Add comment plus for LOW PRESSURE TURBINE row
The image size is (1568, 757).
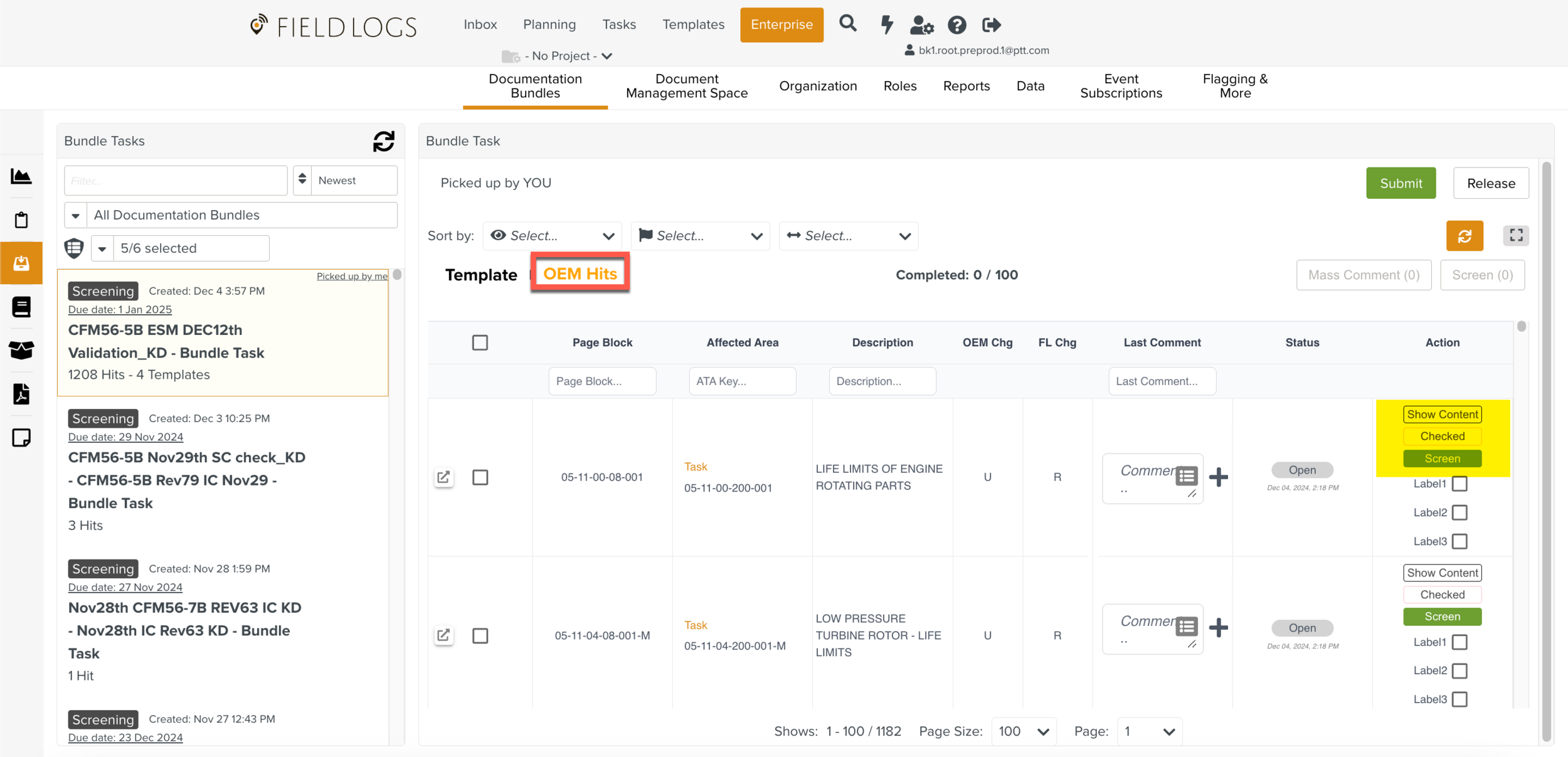click(x=1218, y=628)
